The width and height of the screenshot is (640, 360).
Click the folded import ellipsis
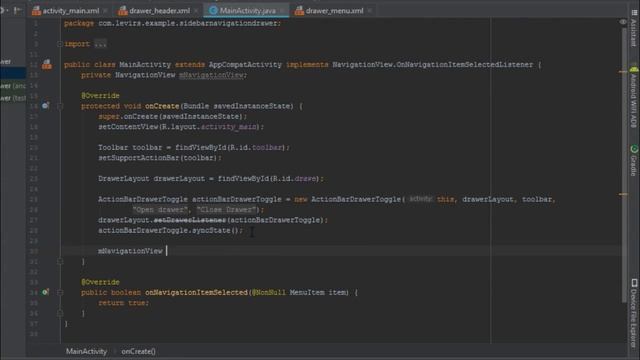[x=100, y=44]
